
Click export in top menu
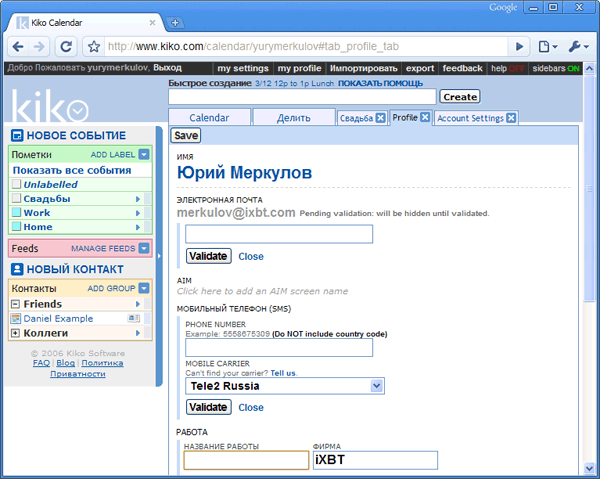(420, 68)
